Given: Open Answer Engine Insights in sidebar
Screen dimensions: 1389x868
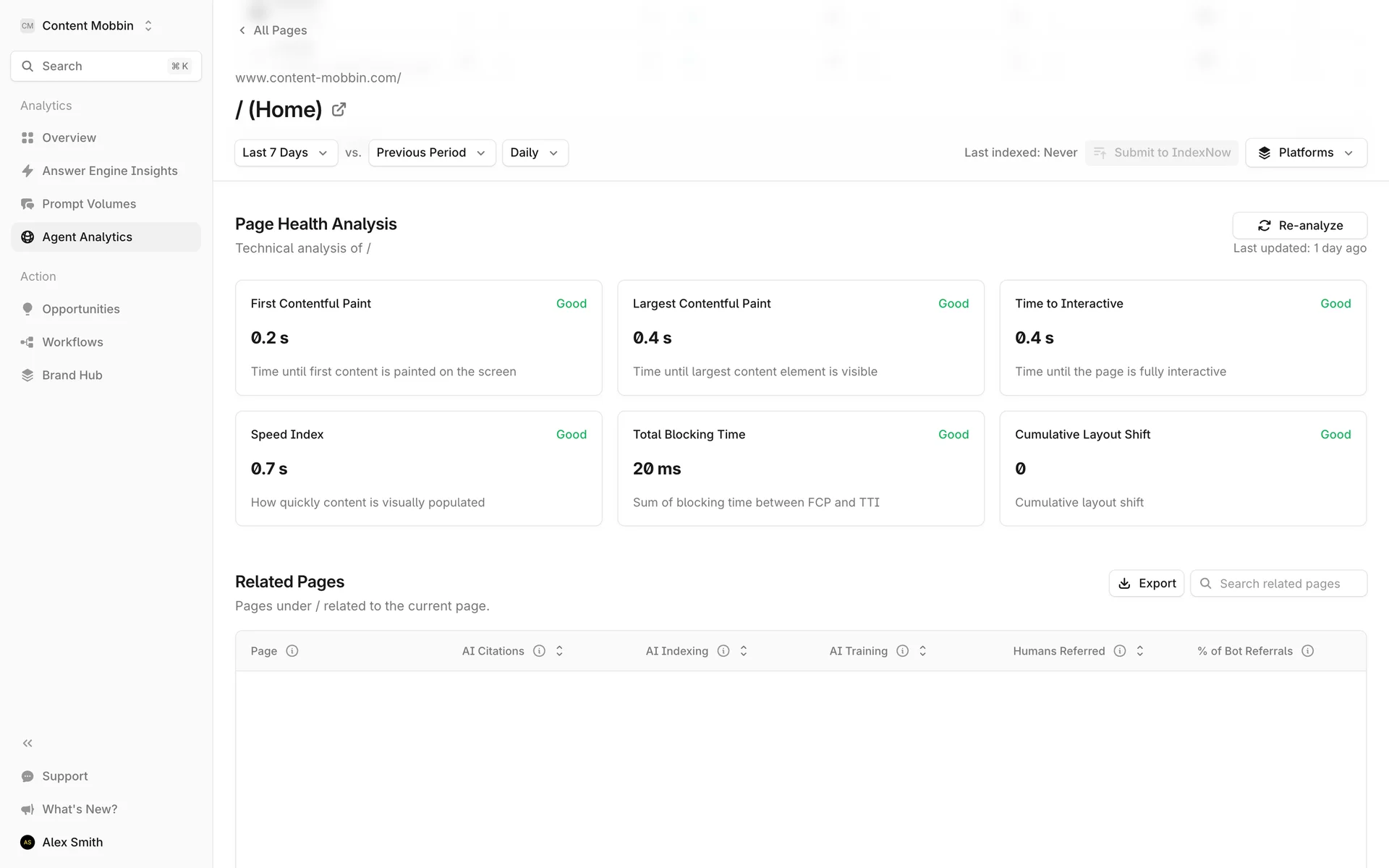Looking at the screenshot, I should tap(109, 171).
